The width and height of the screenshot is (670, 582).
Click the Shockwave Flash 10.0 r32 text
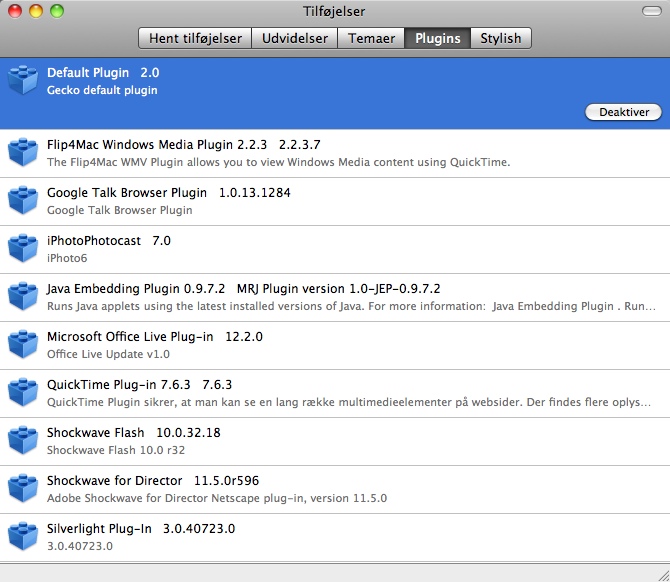point(116,450)
